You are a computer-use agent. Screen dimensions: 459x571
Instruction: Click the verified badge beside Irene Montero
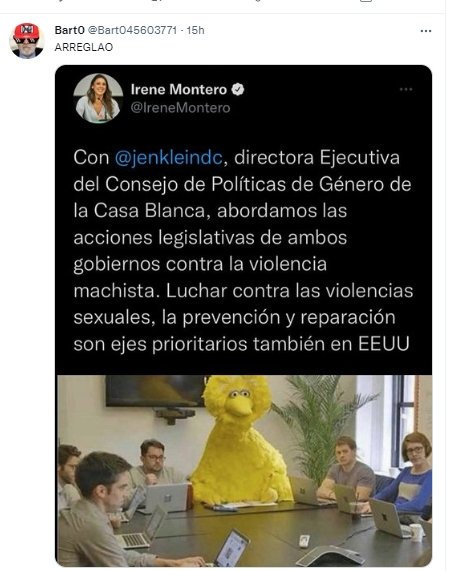pos(238,89)
